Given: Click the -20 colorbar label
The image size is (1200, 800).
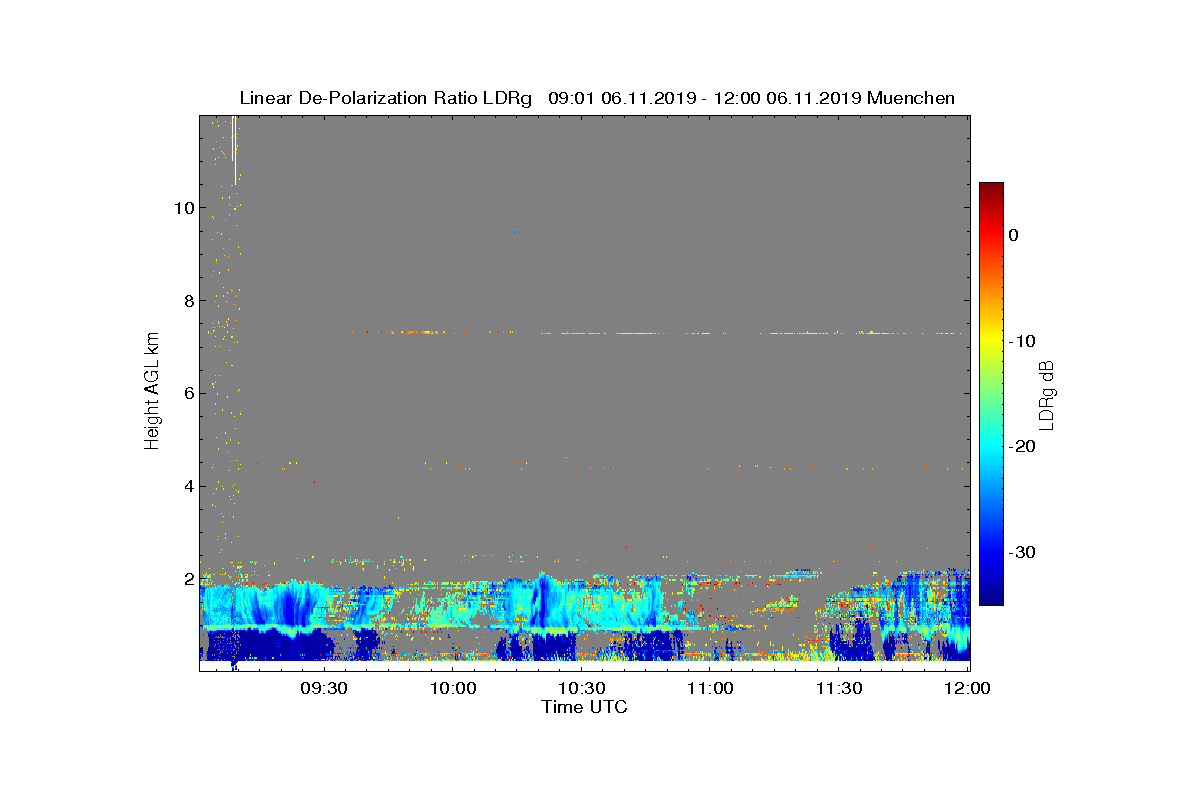Looking at the screenshot, I should tap(1021, 447).
